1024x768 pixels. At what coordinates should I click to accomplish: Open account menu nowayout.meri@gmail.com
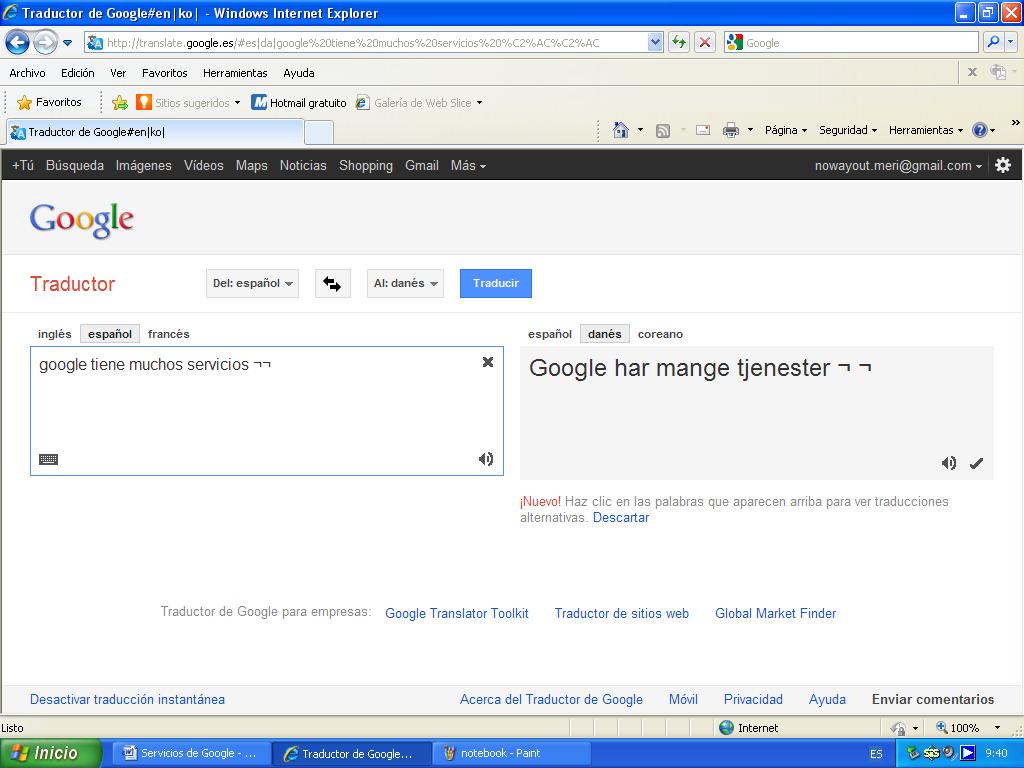point(898,166)
